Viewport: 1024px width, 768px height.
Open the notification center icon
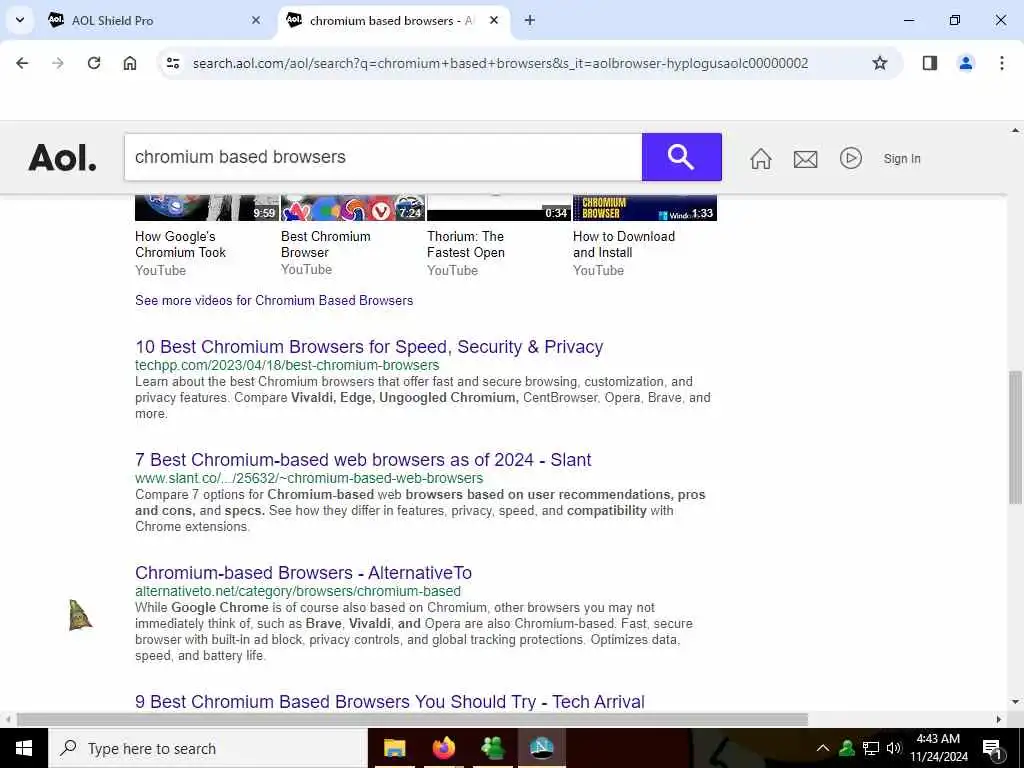click(992, 748)
